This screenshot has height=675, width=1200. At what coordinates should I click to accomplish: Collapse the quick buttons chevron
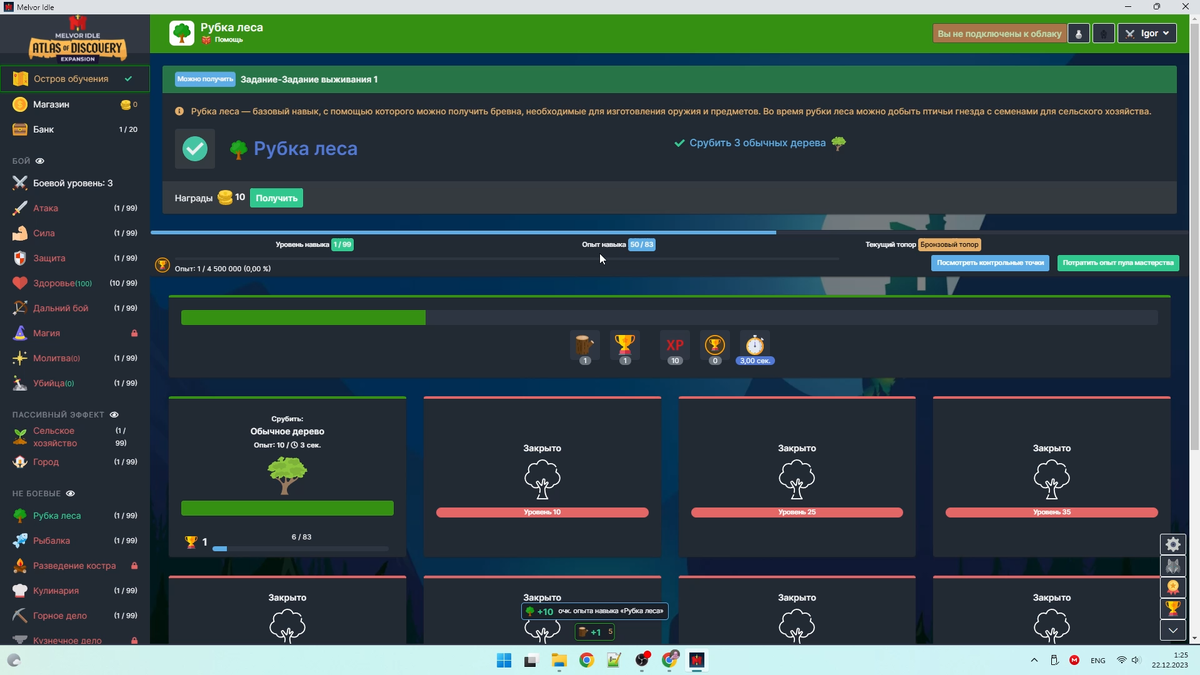click(x=1173, y=630)
